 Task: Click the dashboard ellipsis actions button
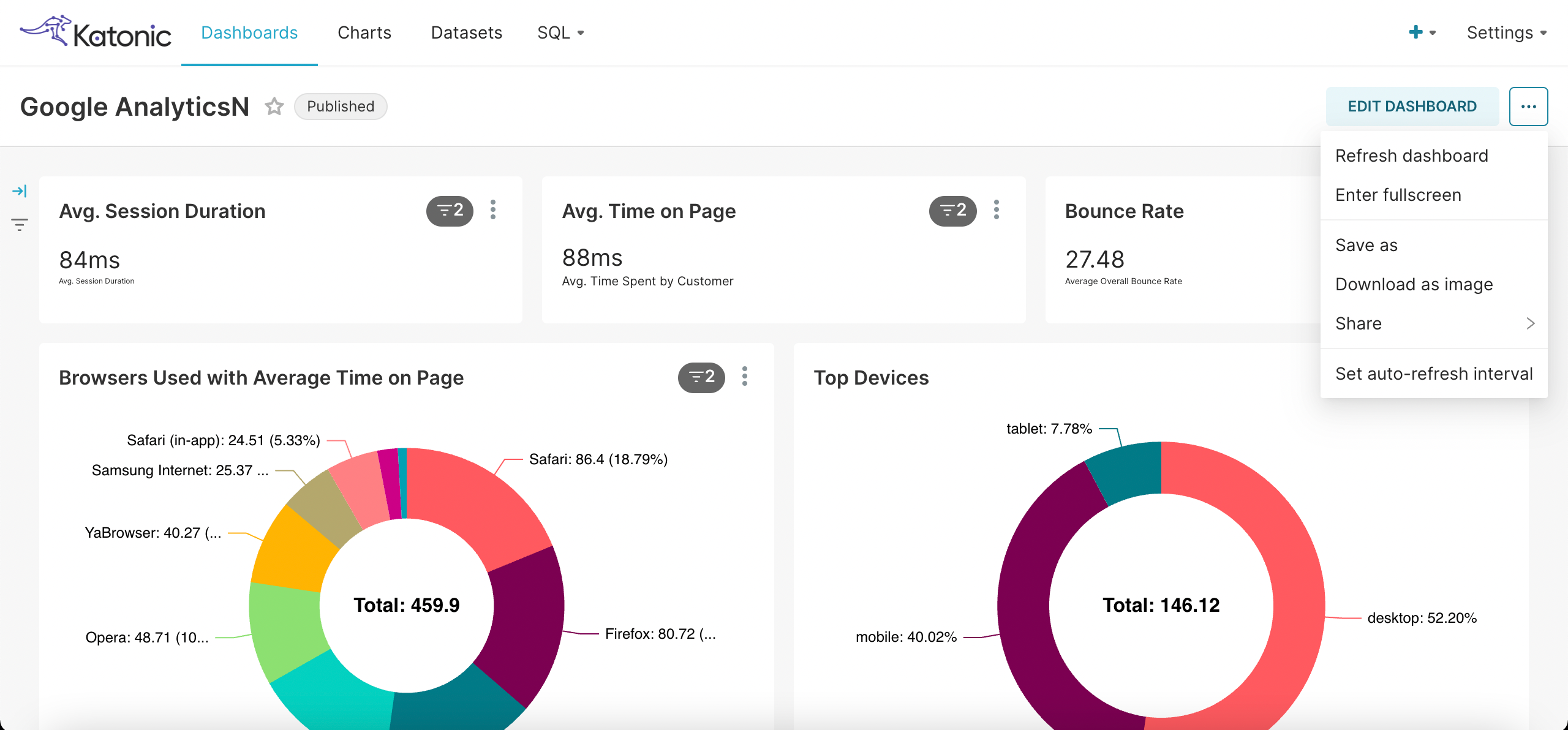pos(1528,107)
